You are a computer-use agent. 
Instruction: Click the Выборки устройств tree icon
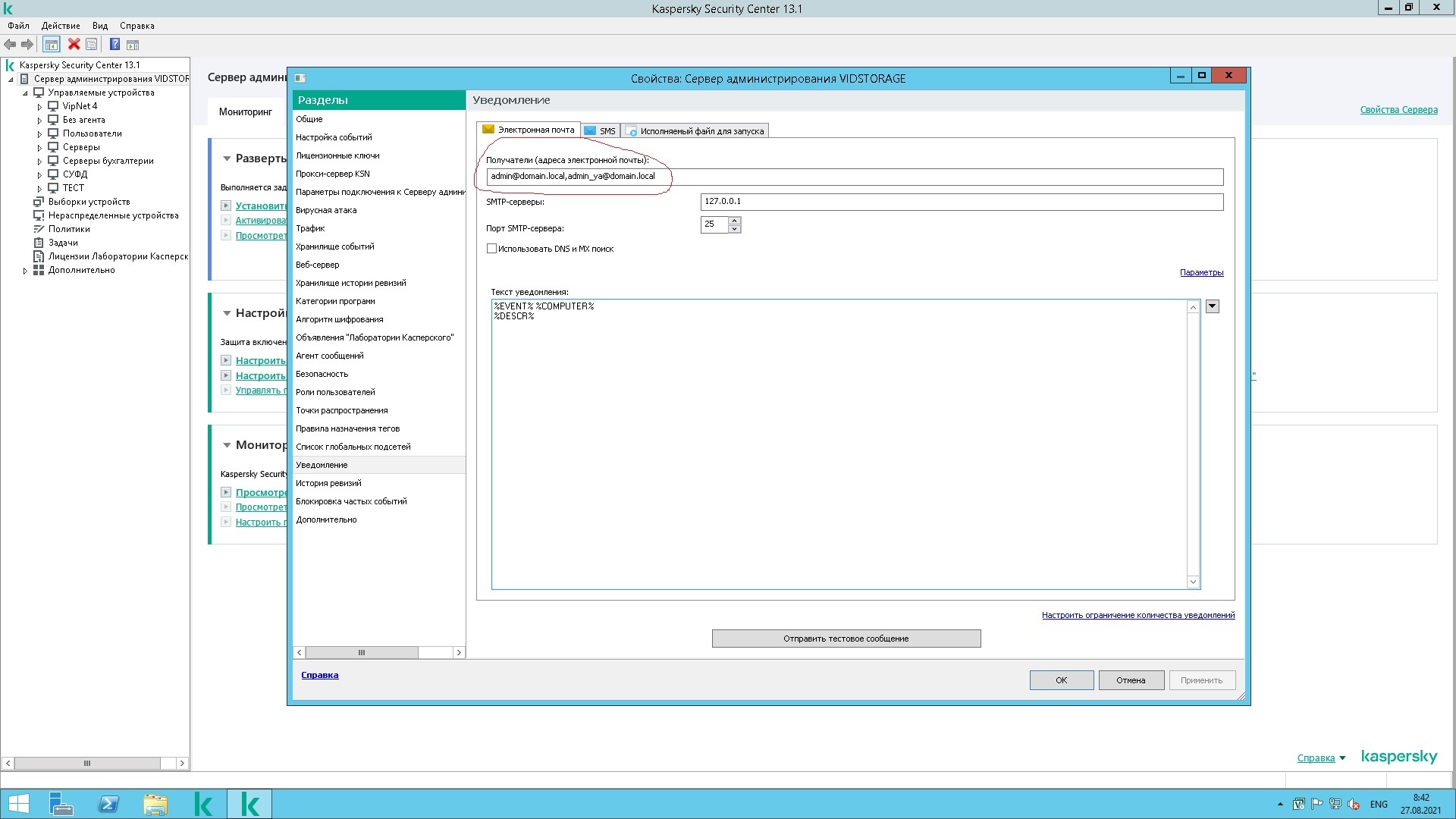[39, 202]
